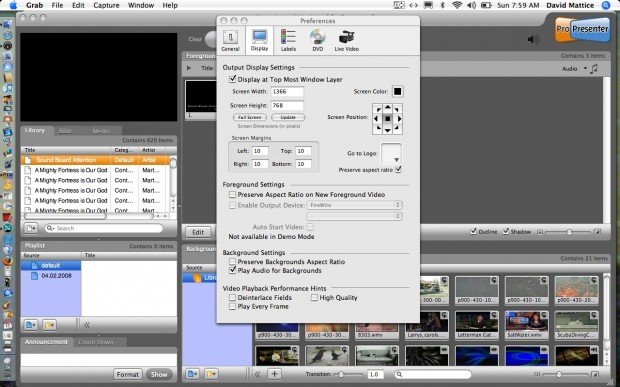The image size is (620, 387).
Task: Adjust the foreground thumbnail size slider
Action: click(569, 232)
